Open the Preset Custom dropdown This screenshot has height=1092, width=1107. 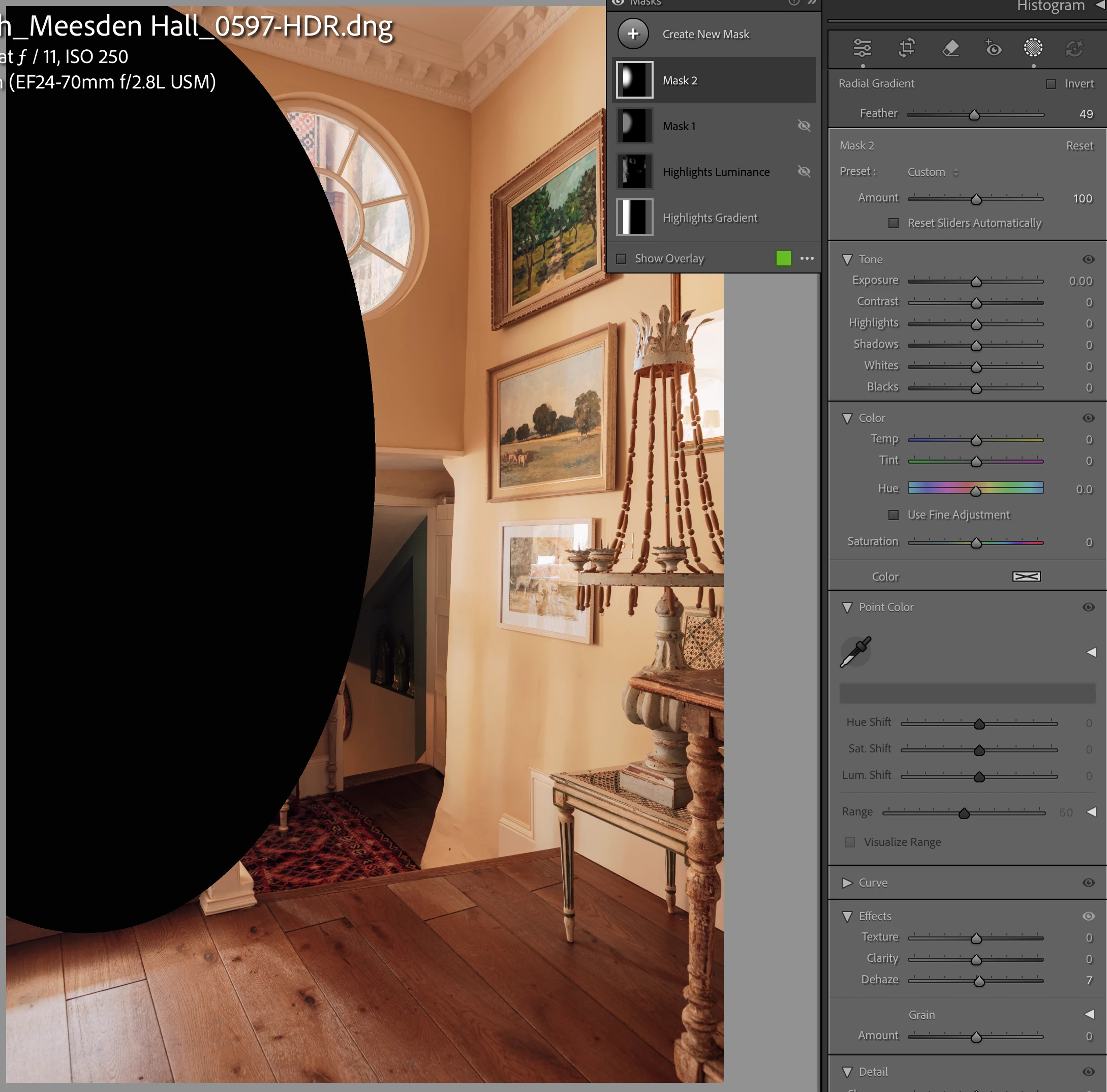click(932, 172)
